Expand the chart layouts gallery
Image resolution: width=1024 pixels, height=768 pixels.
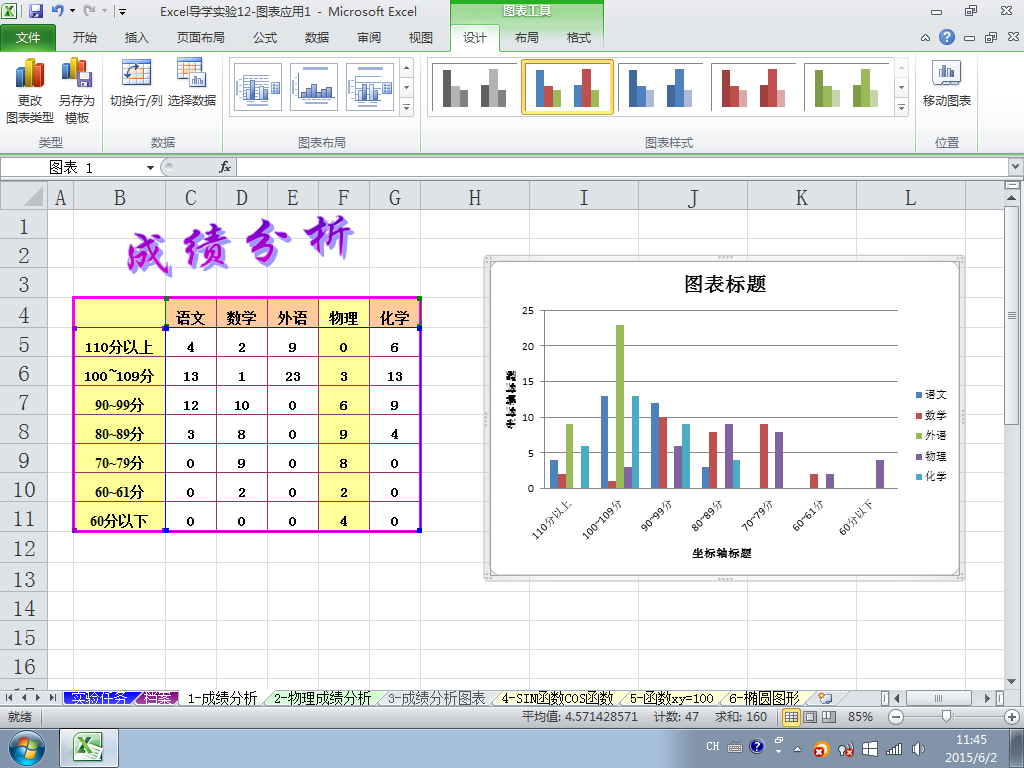[x=407, y=107]
